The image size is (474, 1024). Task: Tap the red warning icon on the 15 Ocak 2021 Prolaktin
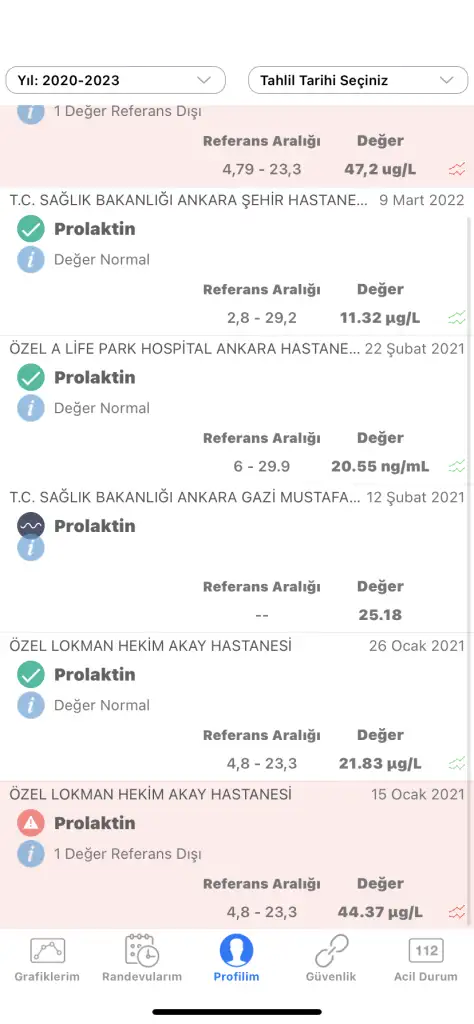[31, 824]
